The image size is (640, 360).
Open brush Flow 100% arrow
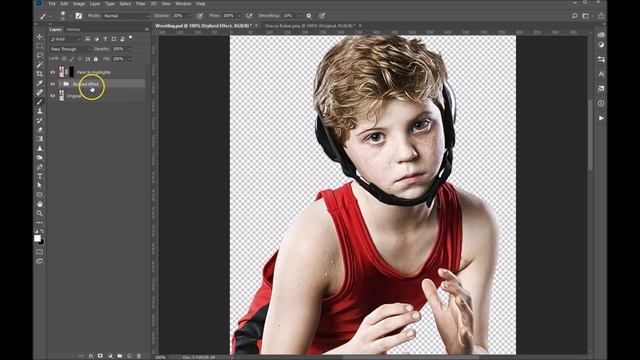tap(239, 16)
